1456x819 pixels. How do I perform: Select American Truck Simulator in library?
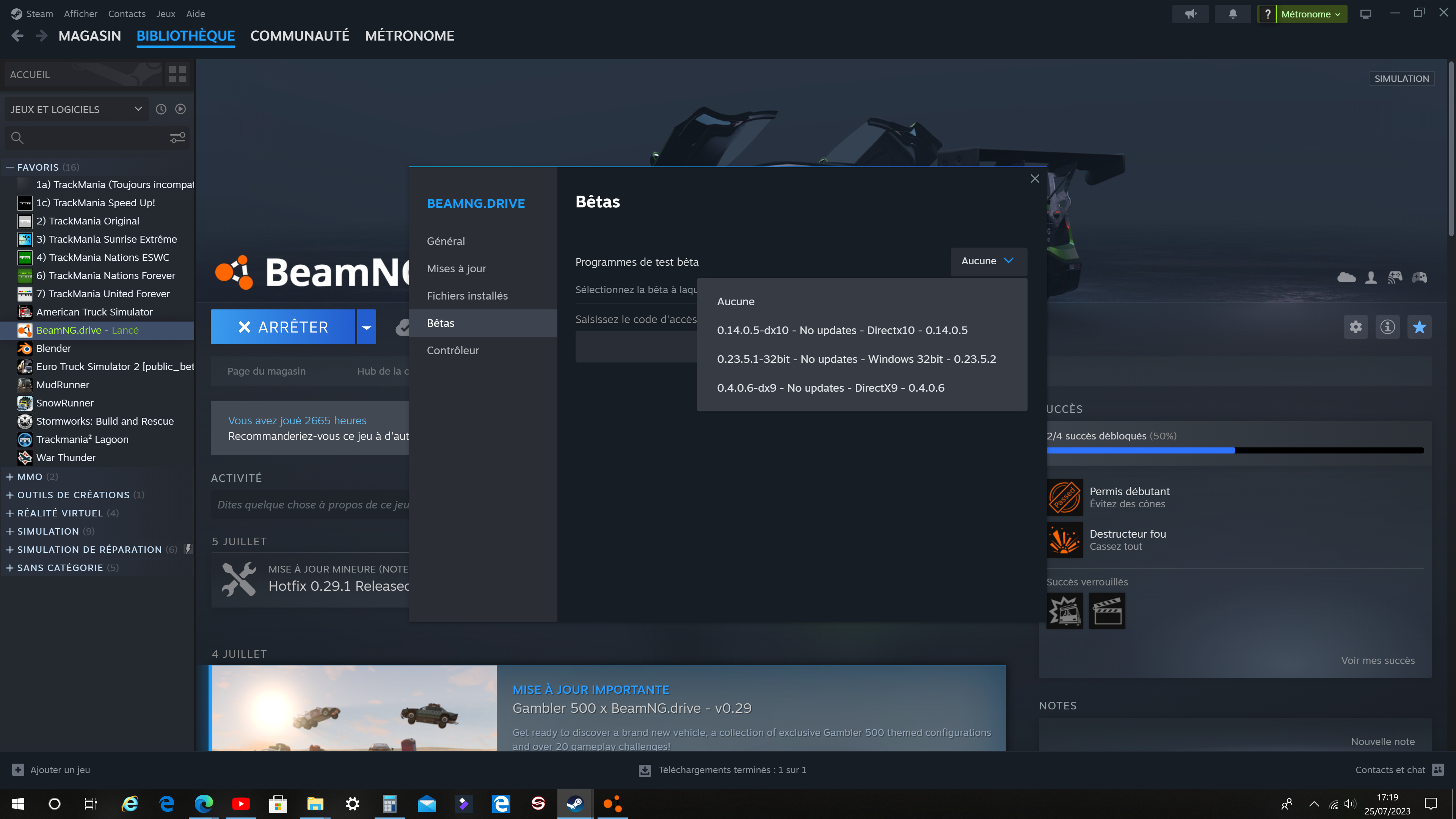[97, 312]
